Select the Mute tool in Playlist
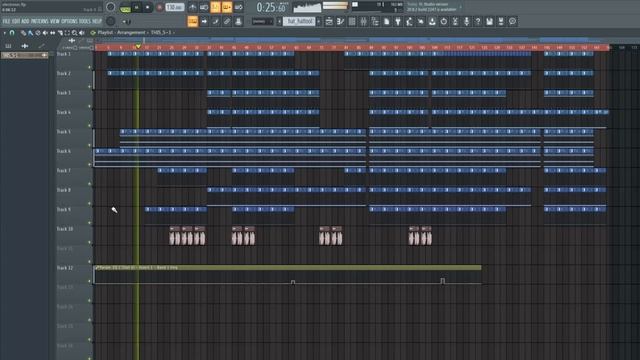The width and height of the screenshot is (640, 360). 45,33
